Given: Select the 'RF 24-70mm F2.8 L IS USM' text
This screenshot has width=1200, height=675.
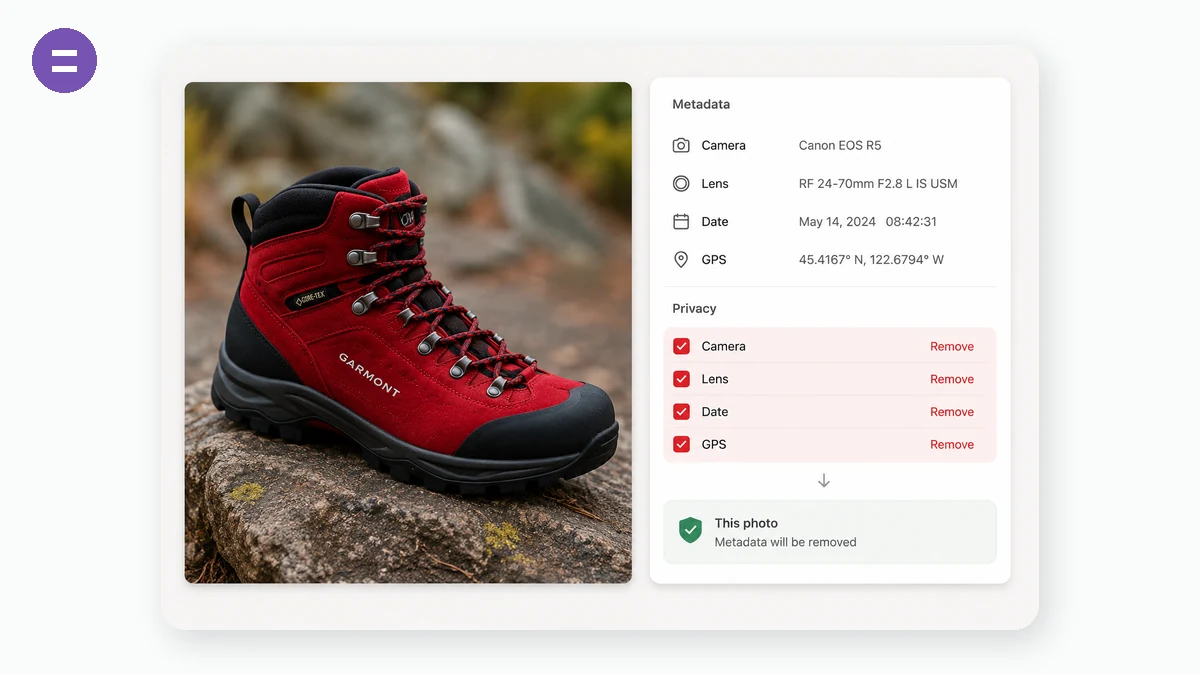Looking at the screenshot, I should [878, 183].
